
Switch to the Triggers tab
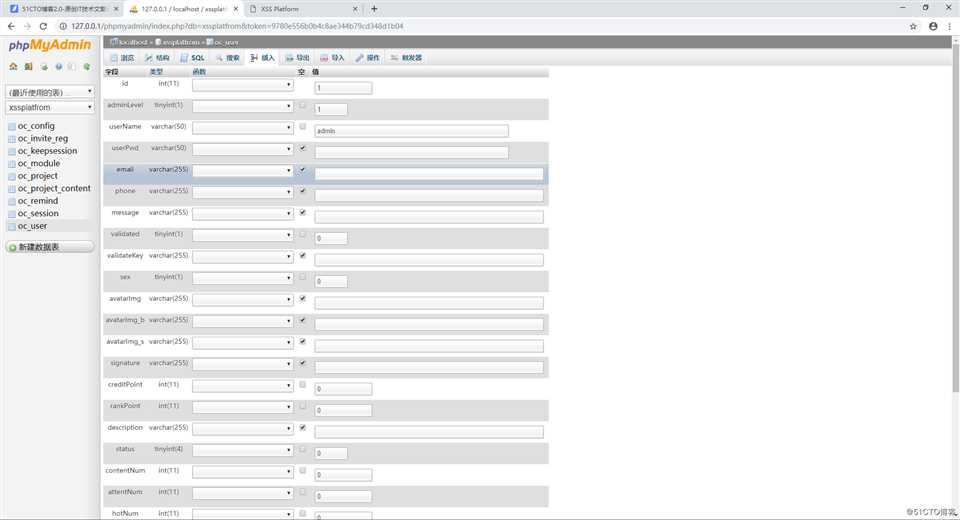[x=407, y=58]
